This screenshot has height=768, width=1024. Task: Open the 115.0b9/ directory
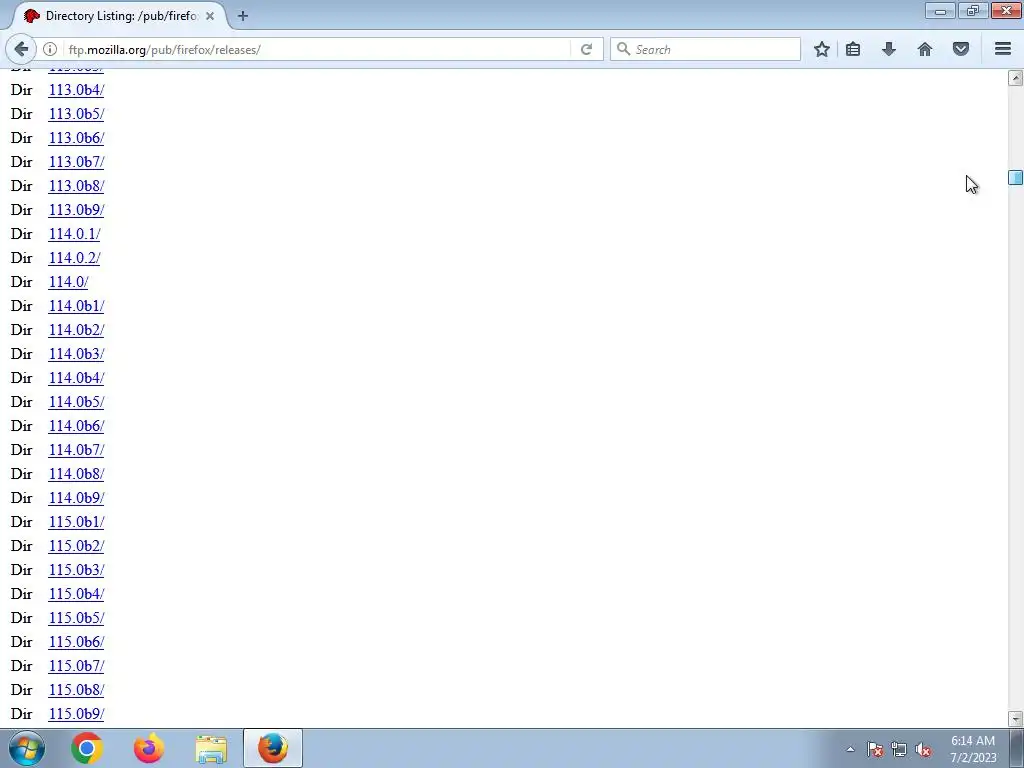coord(76,714)
